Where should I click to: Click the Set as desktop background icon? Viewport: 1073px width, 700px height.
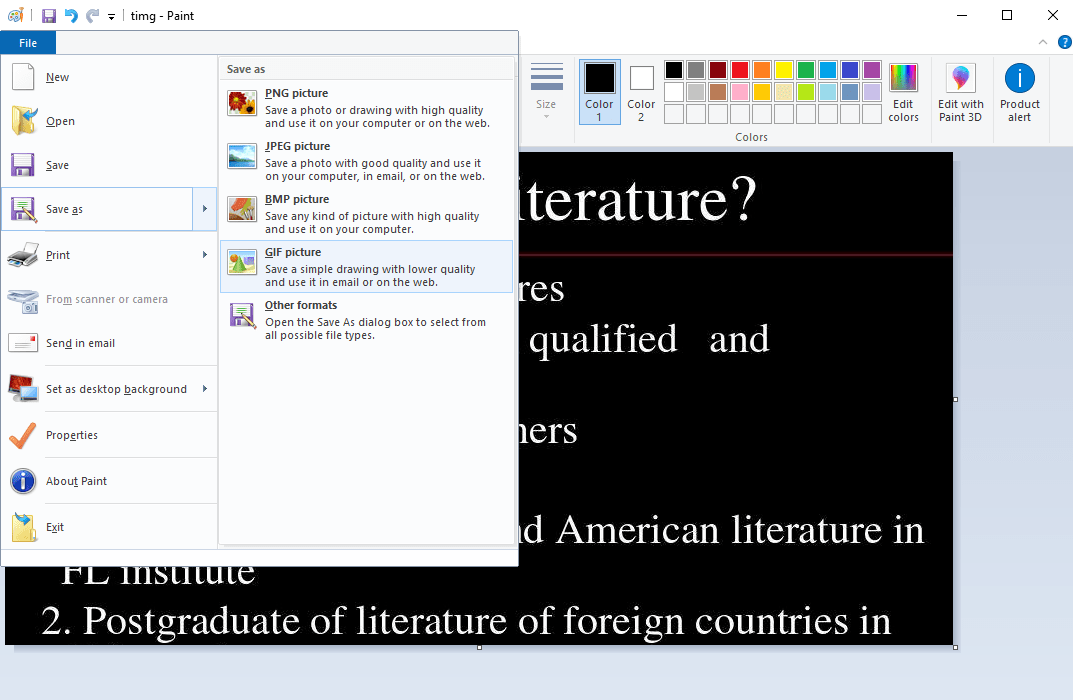pos(23,388)
